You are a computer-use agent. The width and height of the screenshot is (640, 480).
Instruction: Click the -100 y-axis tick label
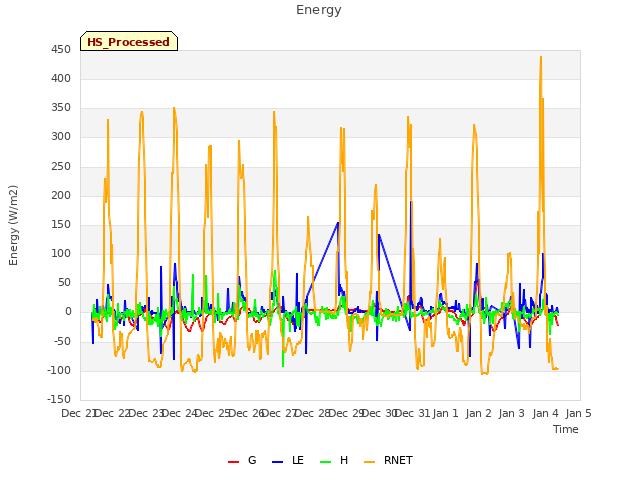click(x=59, y=370)
